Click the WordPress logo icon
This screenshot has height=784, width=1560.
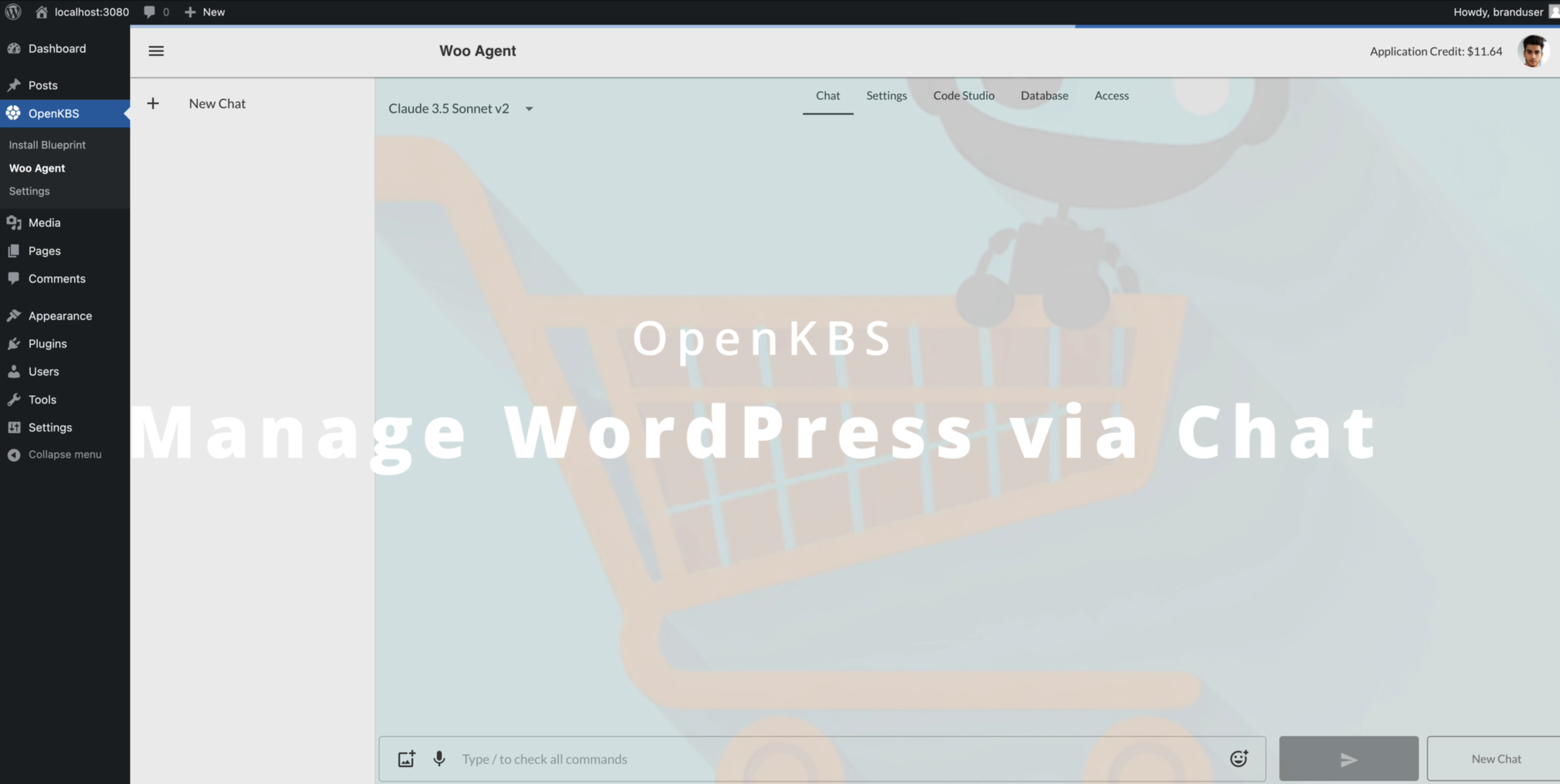pyautogui.click(x=13, y=11)
